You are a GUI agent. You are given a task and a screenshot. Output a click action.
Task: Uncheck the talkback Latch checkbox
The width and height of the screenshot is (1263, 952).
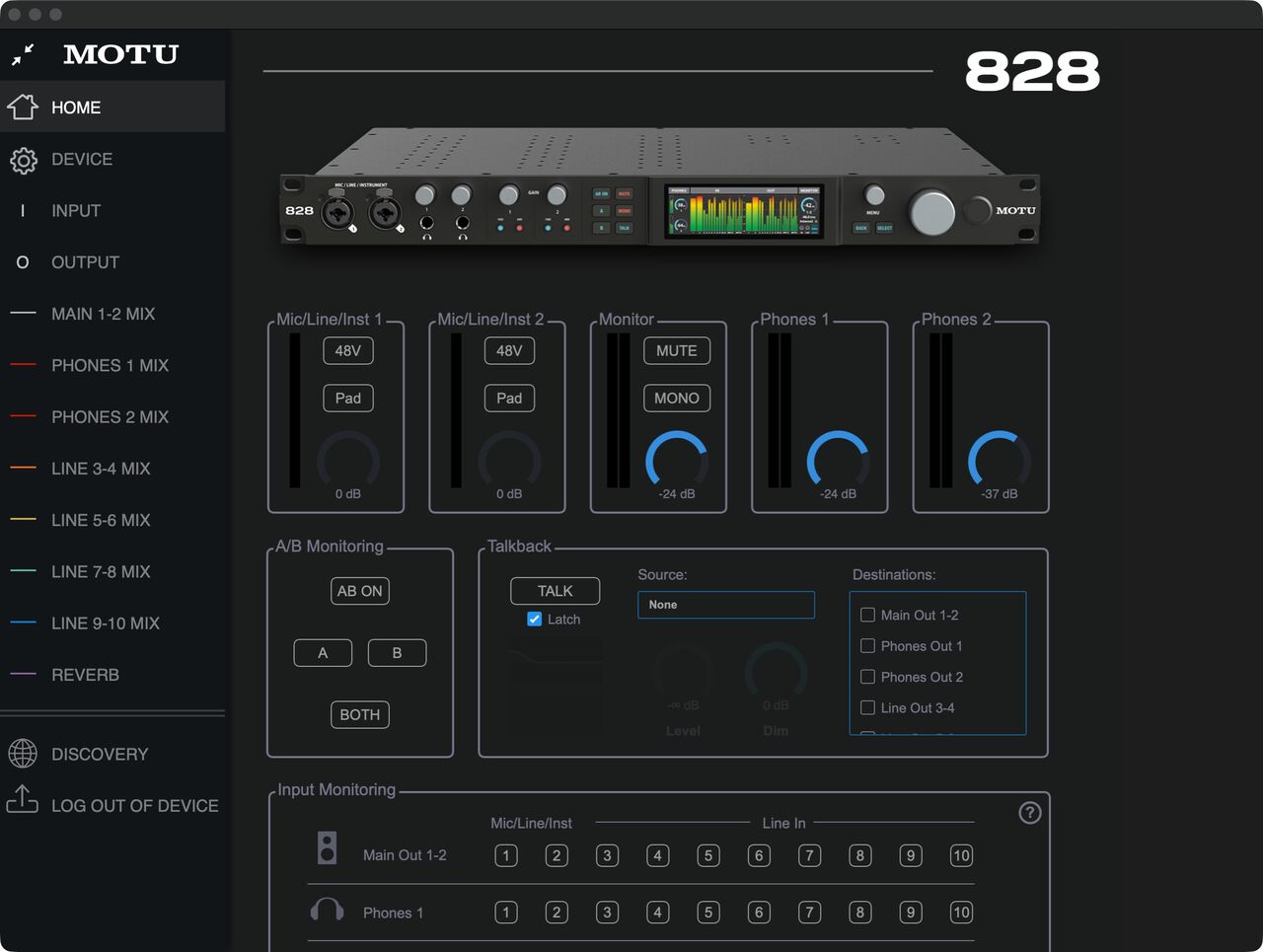(535, 620)
